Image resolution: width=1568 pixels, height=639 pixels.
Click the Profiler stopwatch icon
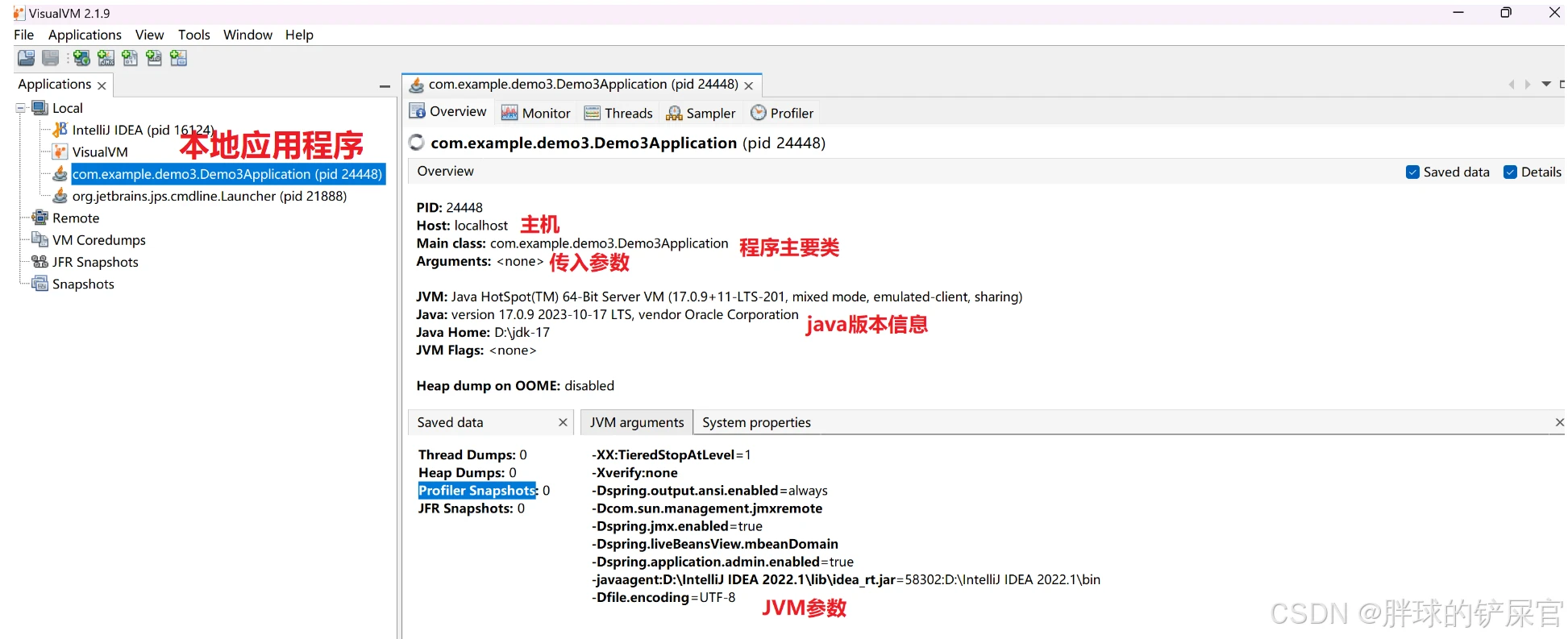coord(759,113)
